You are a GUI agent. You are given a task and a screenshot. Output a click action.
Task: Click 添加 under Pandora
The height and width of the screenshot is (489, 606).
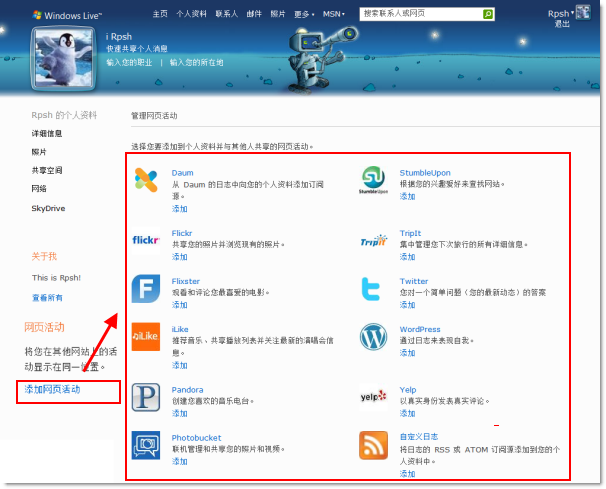pyautogui.click(x=179, y=413)
